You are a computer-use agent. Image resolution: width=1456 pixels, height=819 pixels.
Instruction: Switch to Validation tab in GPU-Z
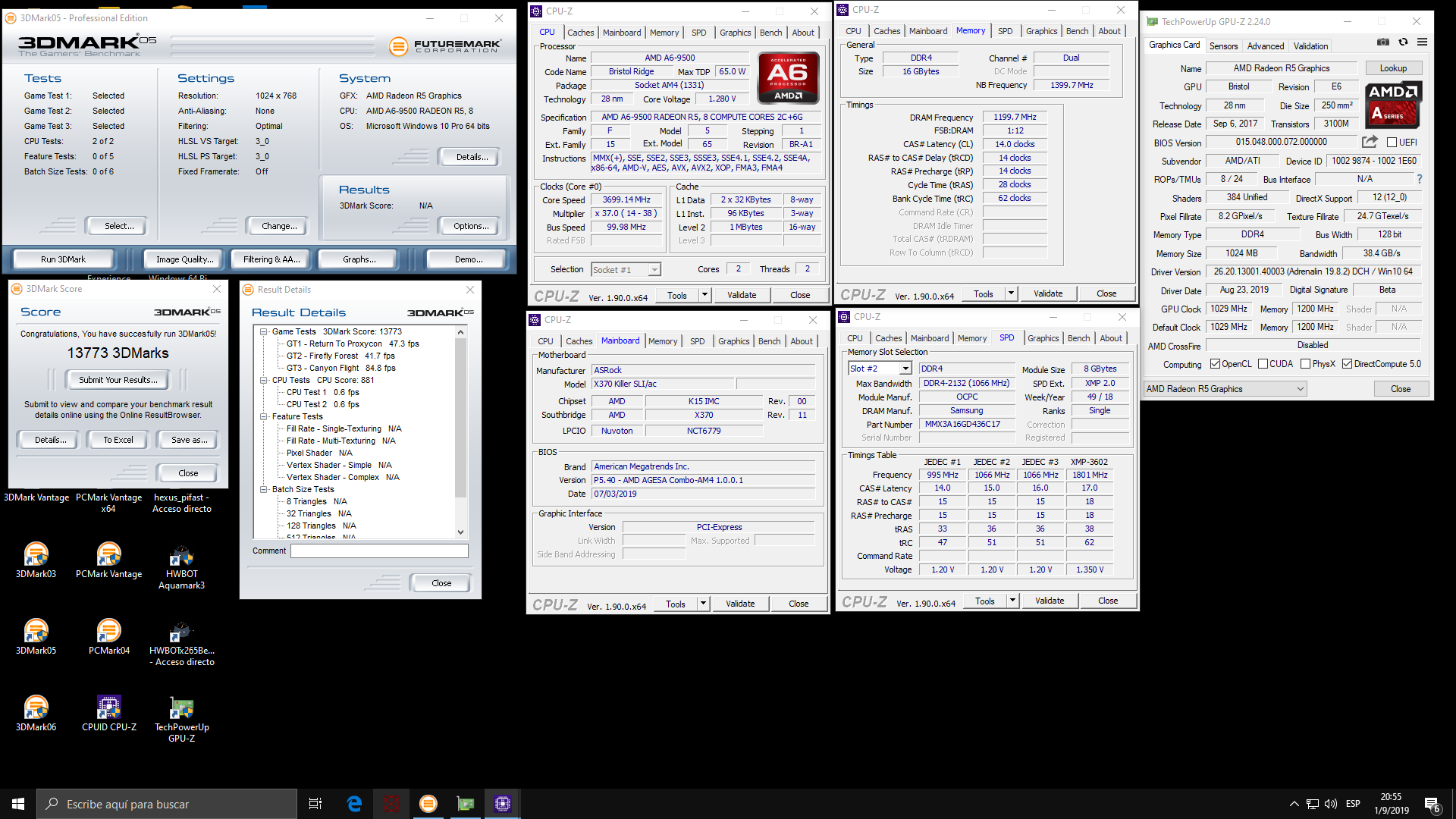(x=1310, y=46)
